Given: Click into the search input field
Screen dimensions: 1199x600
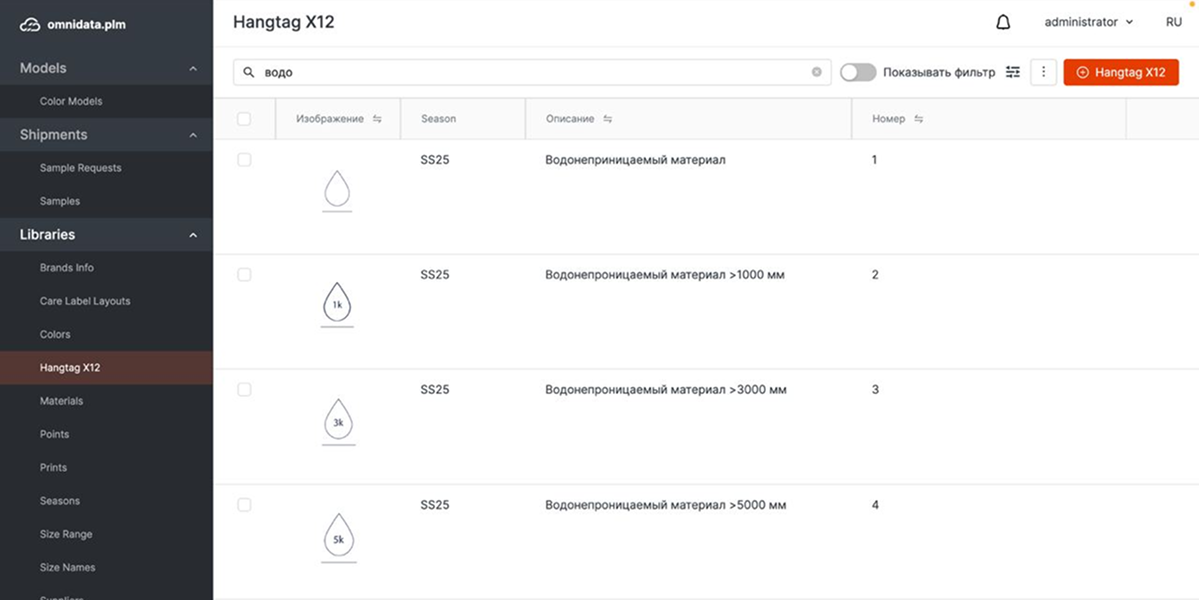Looking at the screenshot, I should [x=530, y=72].
